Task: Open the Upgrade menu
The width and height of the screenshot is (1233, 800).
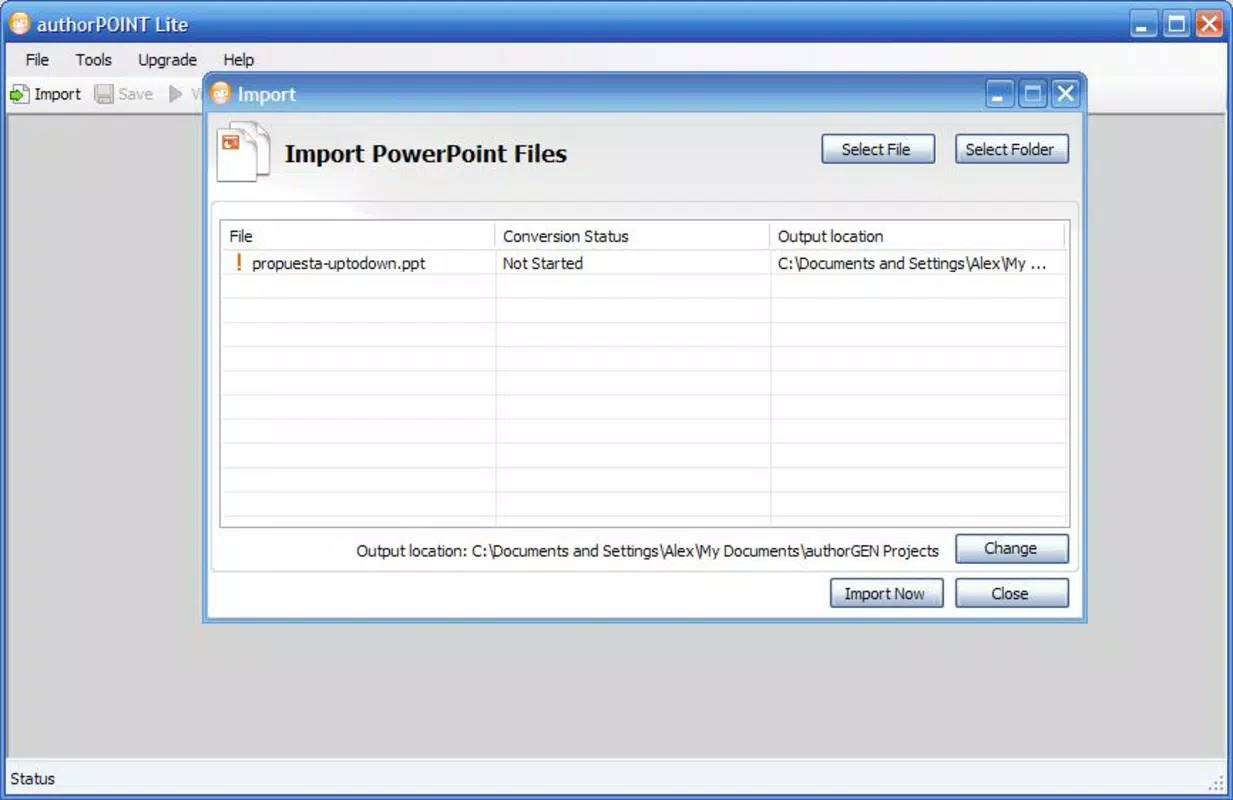Action: pyautogui.click(x=167, y=60)
